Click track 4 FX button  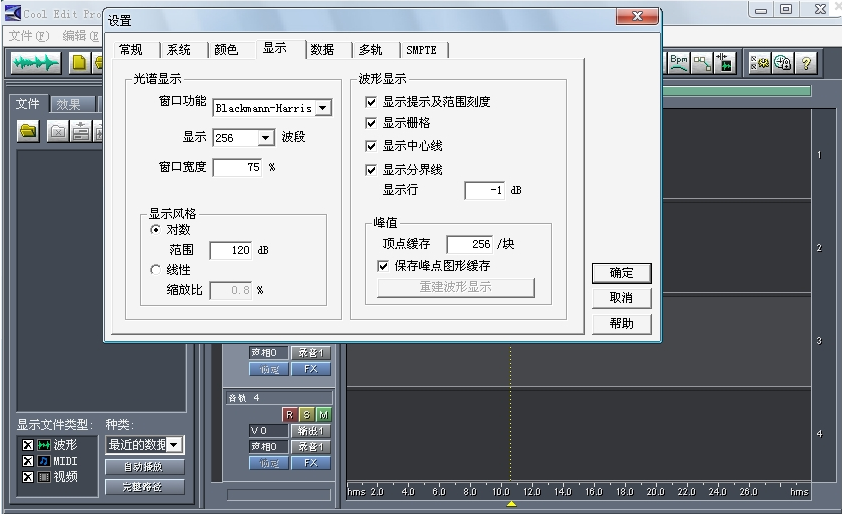(311, 462)
